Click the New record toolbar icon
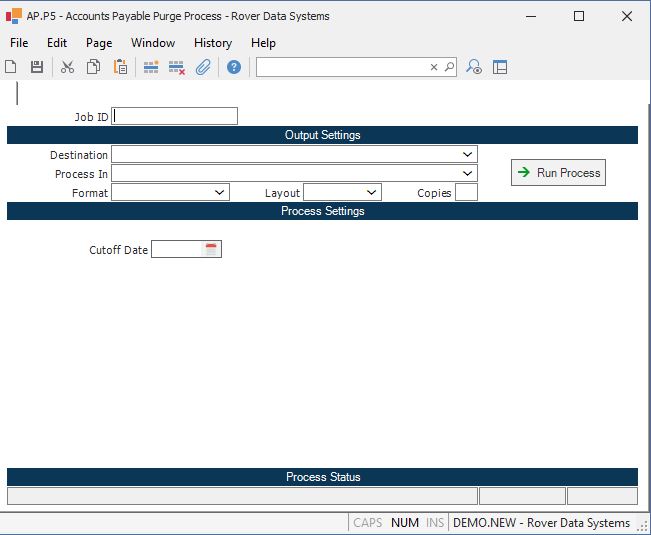 (11, 67)
